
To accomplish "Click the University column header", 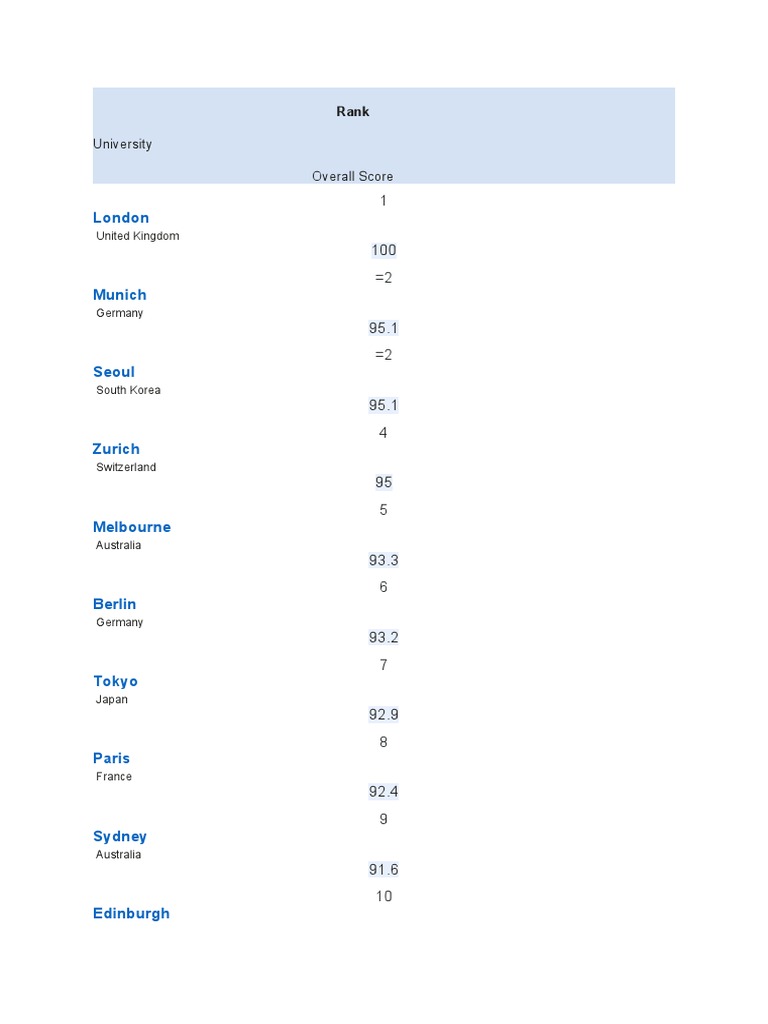I will (122, 144).
